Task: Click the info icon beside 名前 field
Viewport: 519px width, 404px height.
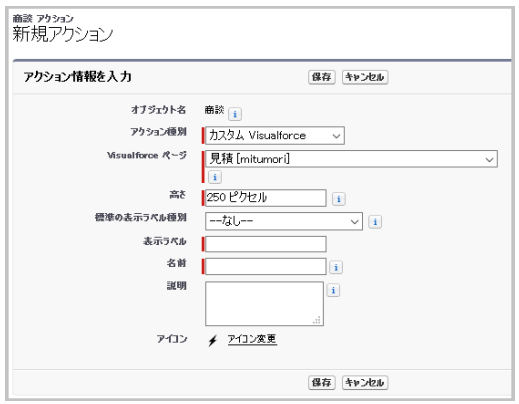Action: pyautogui.click(x=336, y=267)
